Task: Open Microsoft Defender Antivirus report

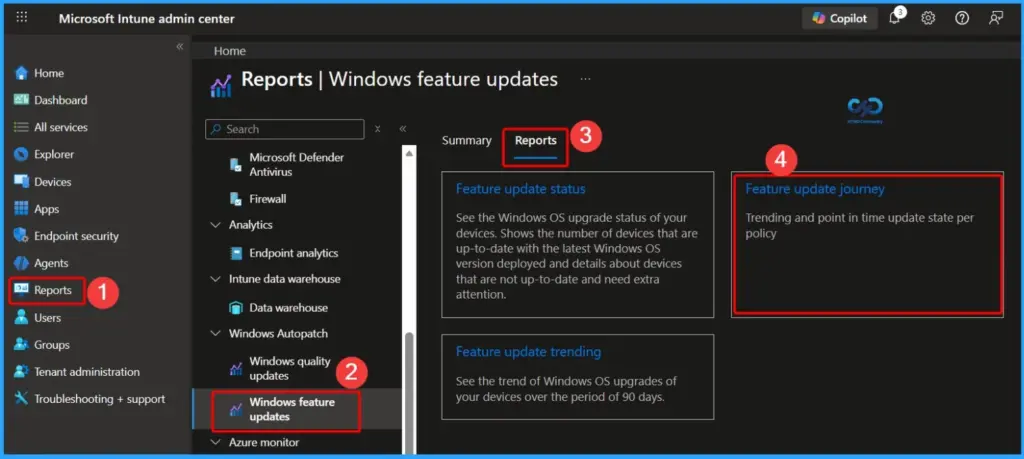Action: (x=296, y=165)
